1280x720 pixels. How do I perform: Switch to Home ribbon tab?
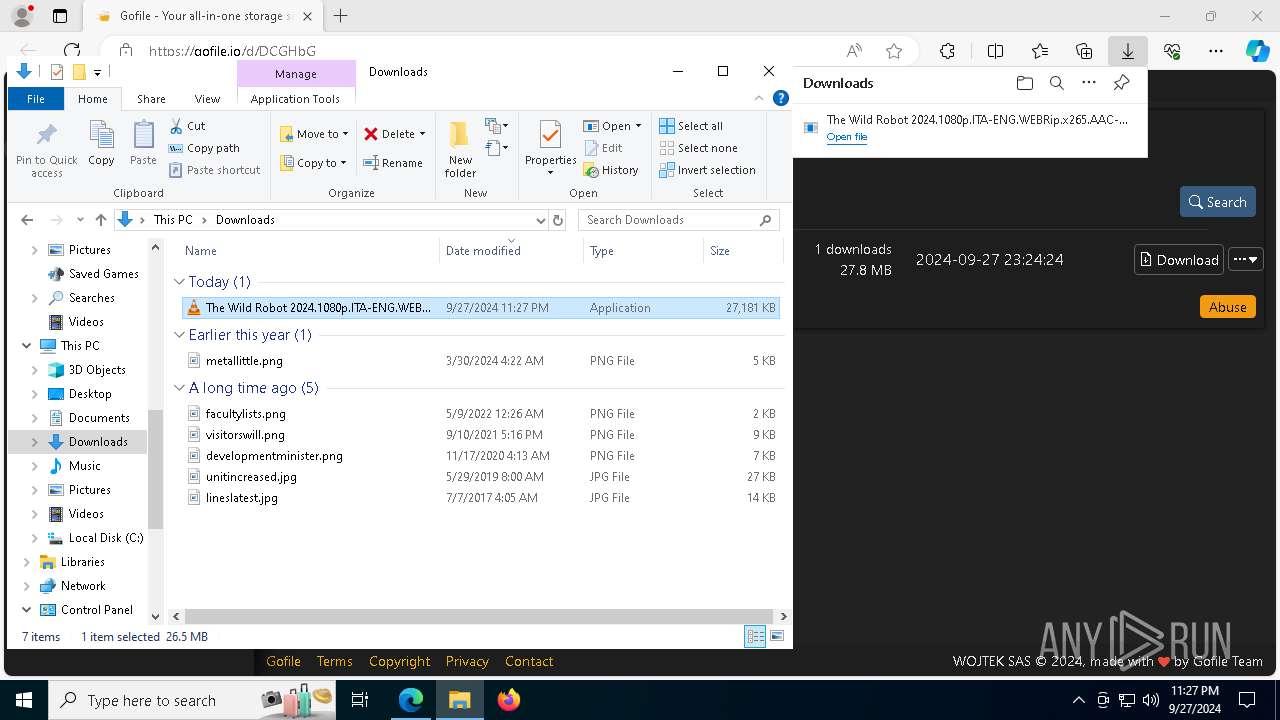92,99
